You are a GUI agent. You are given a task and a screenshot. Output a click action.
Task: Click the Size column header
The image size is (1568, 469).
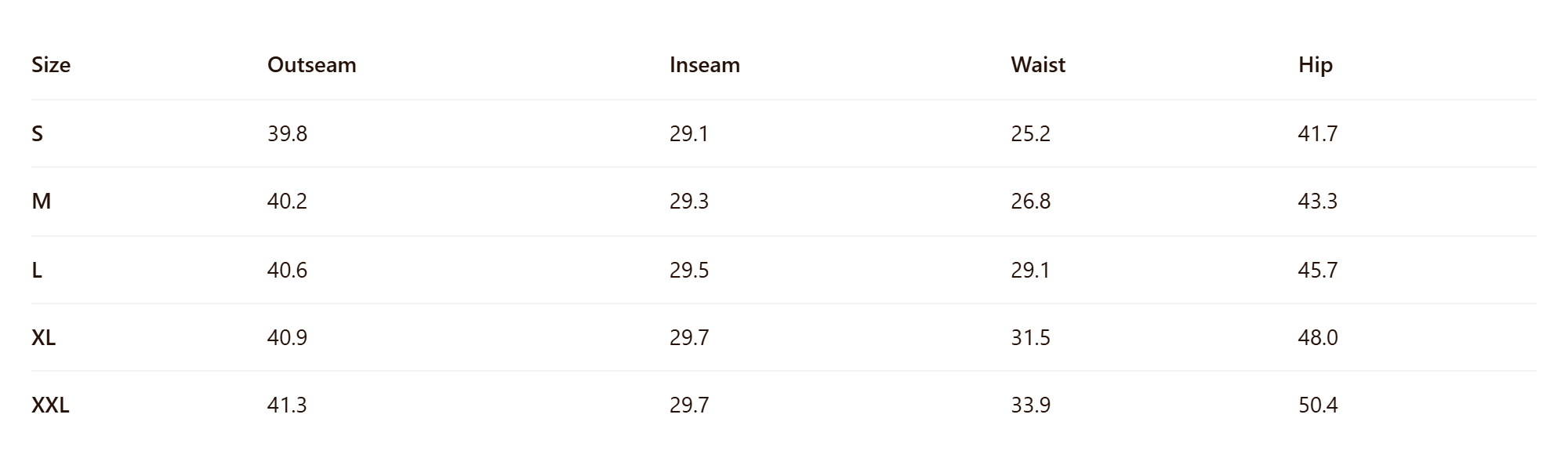(51, 64)
